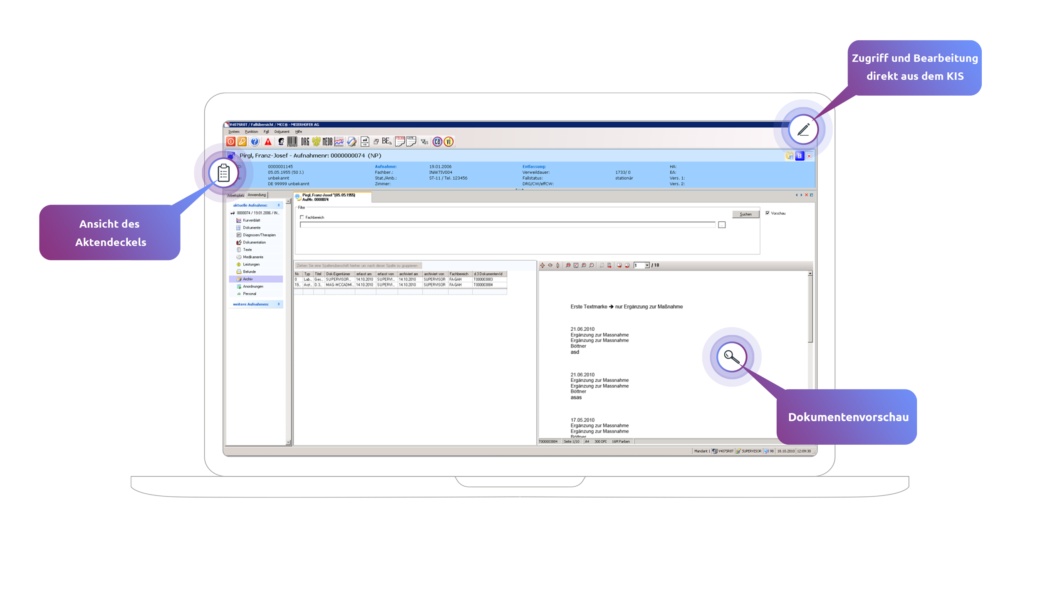Open Medikamente in the sidebar
This screenshot has width=1040, height=589.
point(253,257)
